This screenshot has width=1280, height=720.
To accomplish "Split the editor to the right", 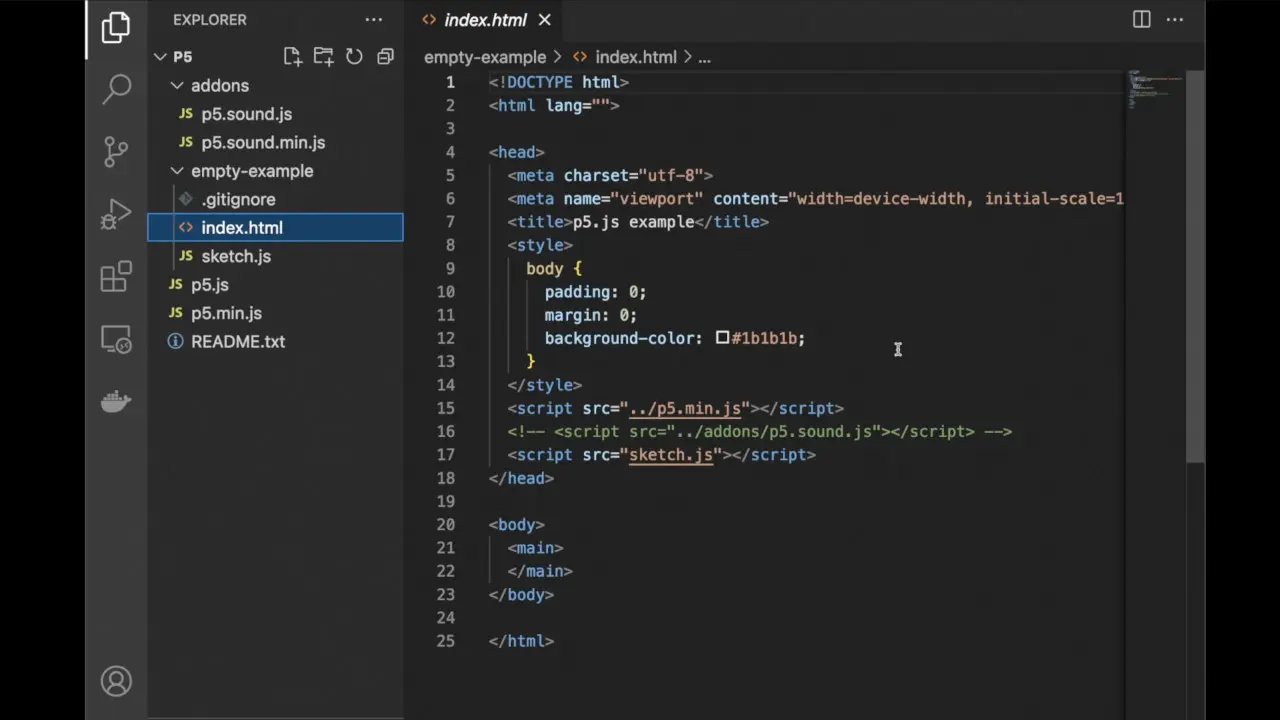I will point(1141,20).
